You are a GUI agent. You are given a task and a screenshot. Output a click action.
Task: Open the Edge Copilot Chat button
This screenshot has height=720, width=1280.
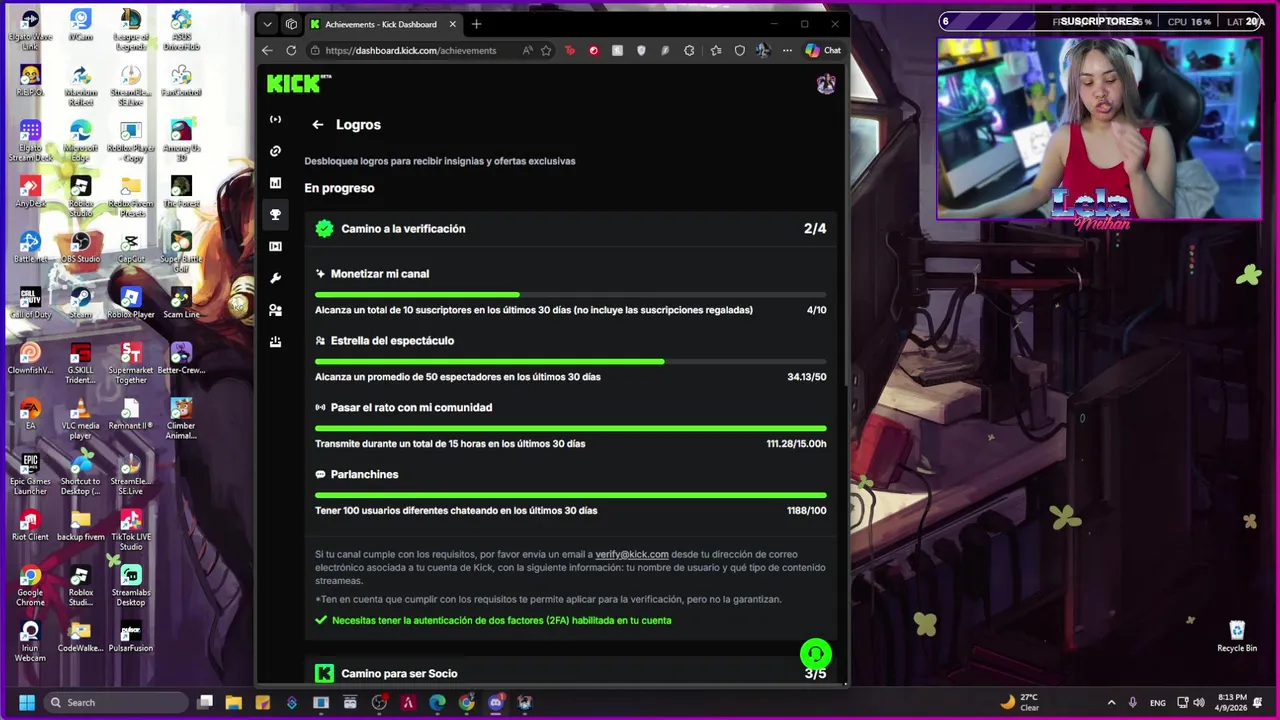tap(823, 50)
